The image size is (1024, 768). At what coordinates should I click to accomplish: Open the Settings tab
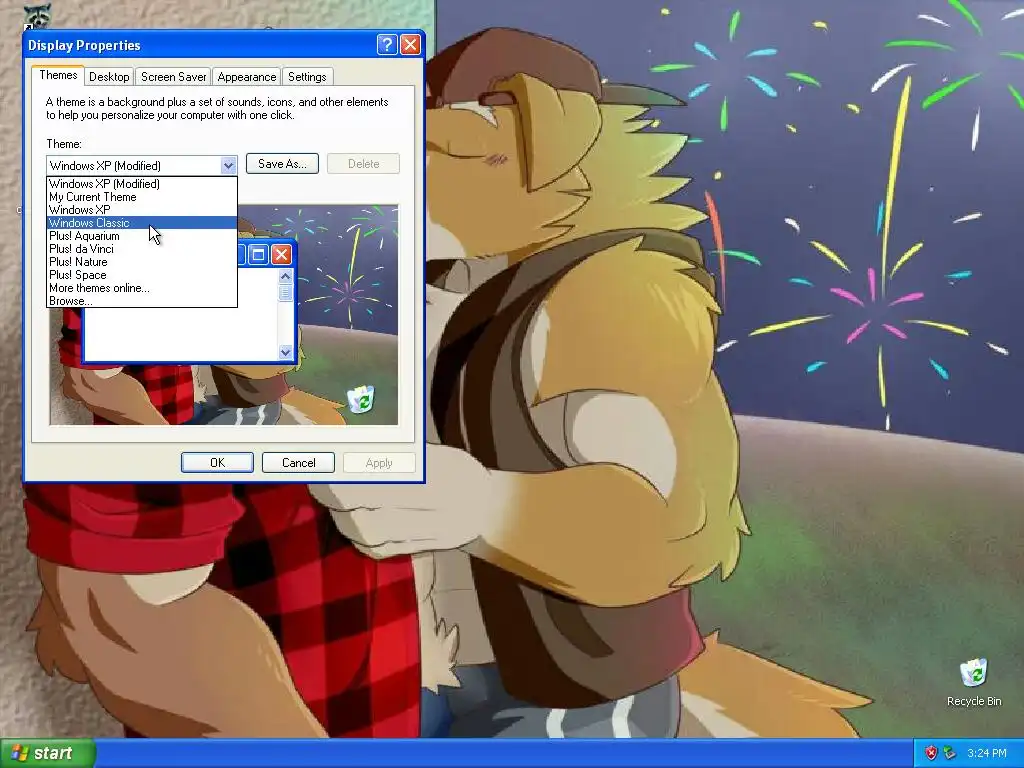[307, 76]
